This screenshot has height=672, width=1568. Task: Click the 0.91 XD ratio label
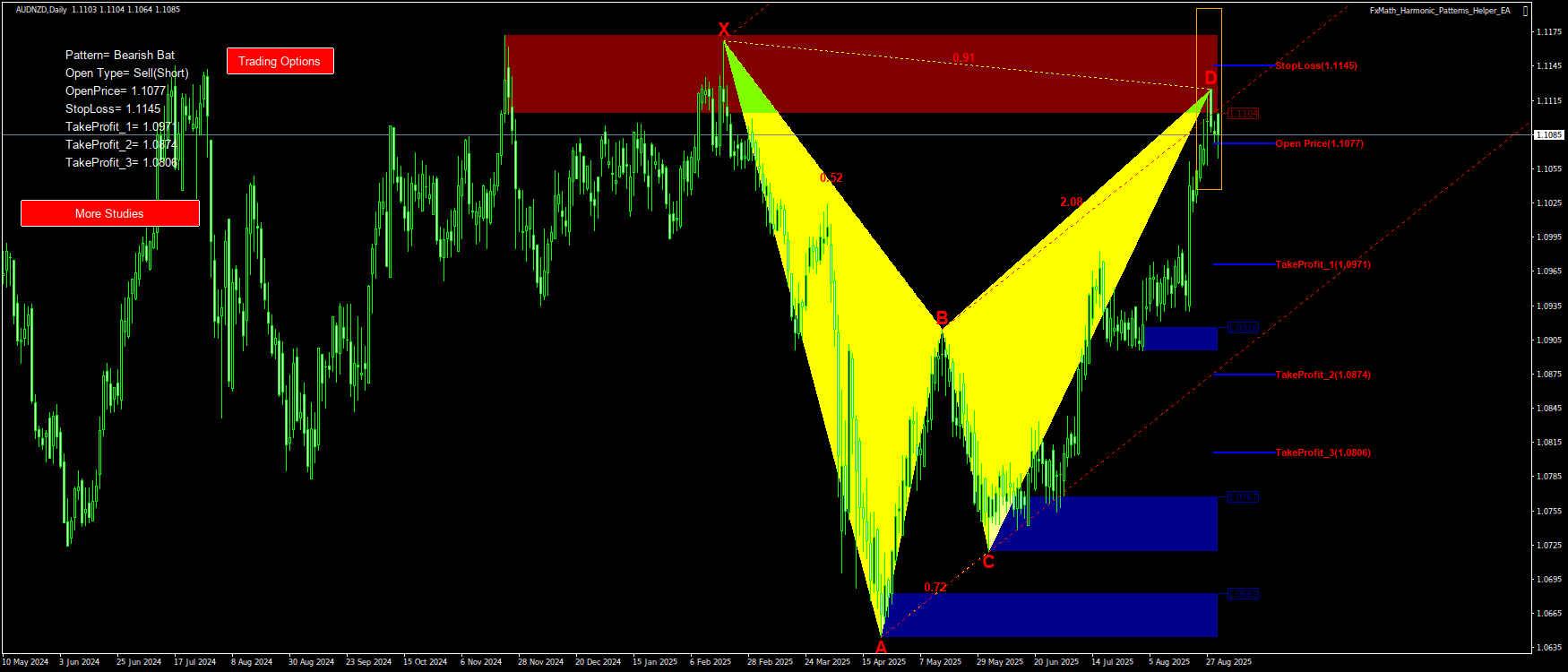963,58
